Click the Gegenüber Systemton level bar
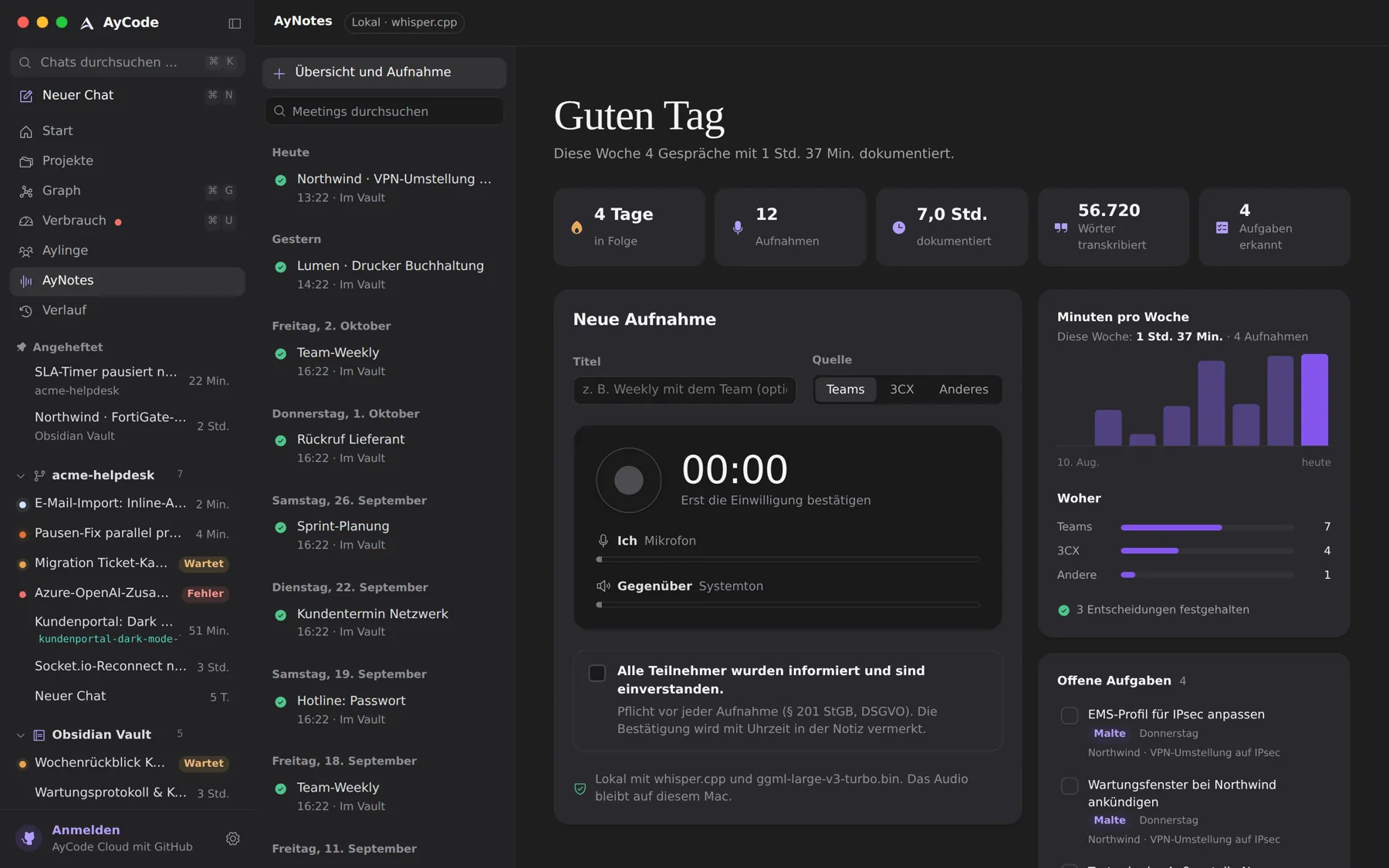Image resolution: width=1389 pixels, height=868 pixels. coord(788,605)
